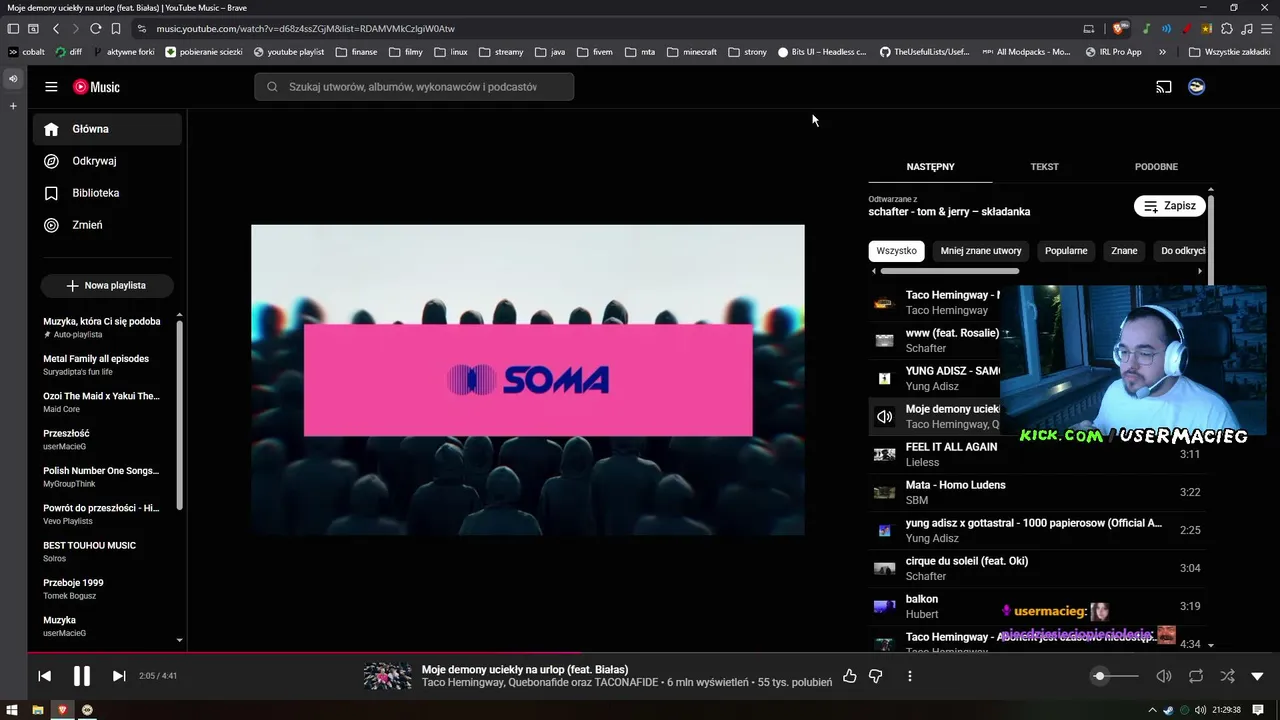Switch to the PODOBNE tab

(x=1156, y=167)
